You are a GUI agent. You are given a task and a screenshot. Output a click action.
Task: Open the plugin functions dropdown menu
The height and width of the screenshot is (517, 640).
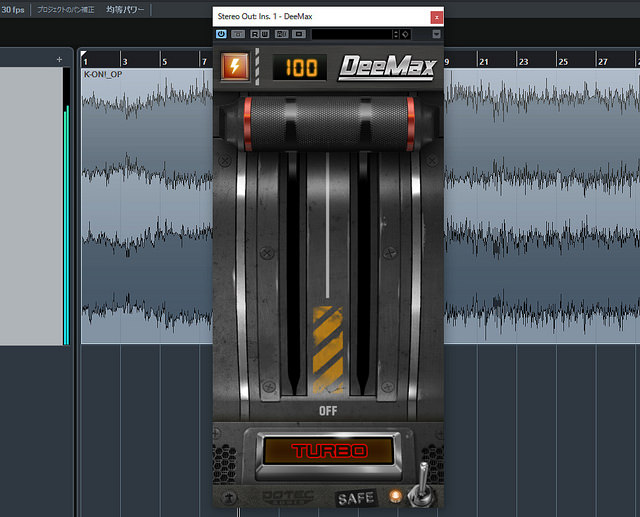436,34
